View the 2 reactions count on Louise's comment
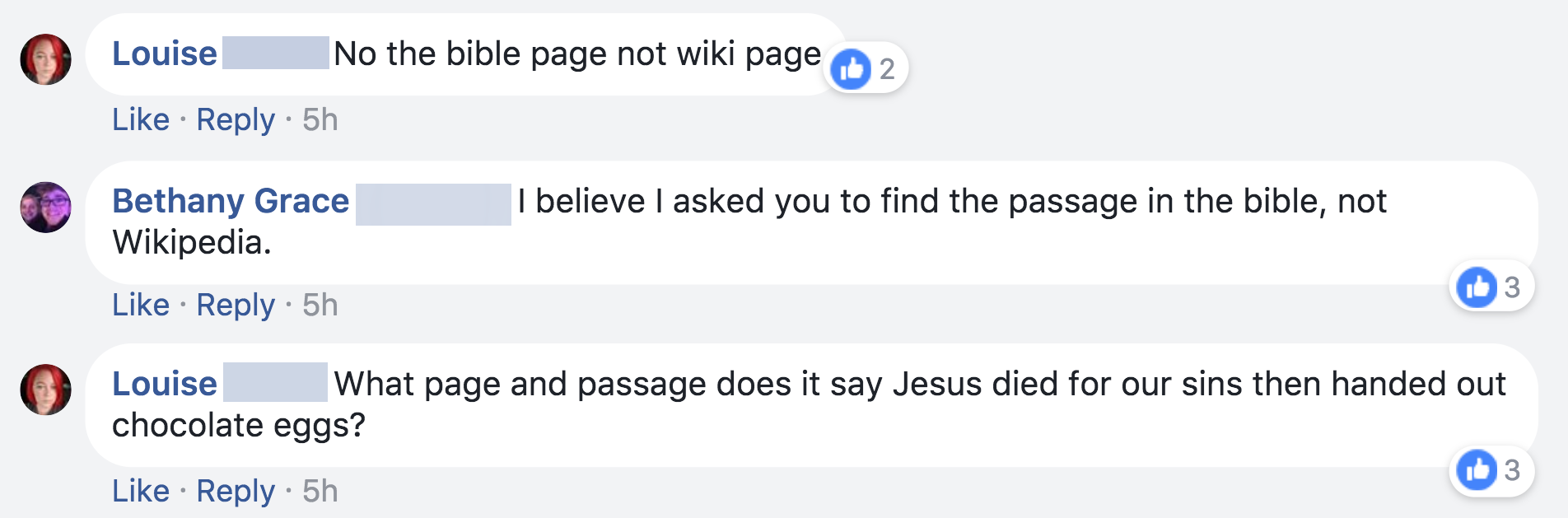The image size is (1568, 518). point(887,69)
